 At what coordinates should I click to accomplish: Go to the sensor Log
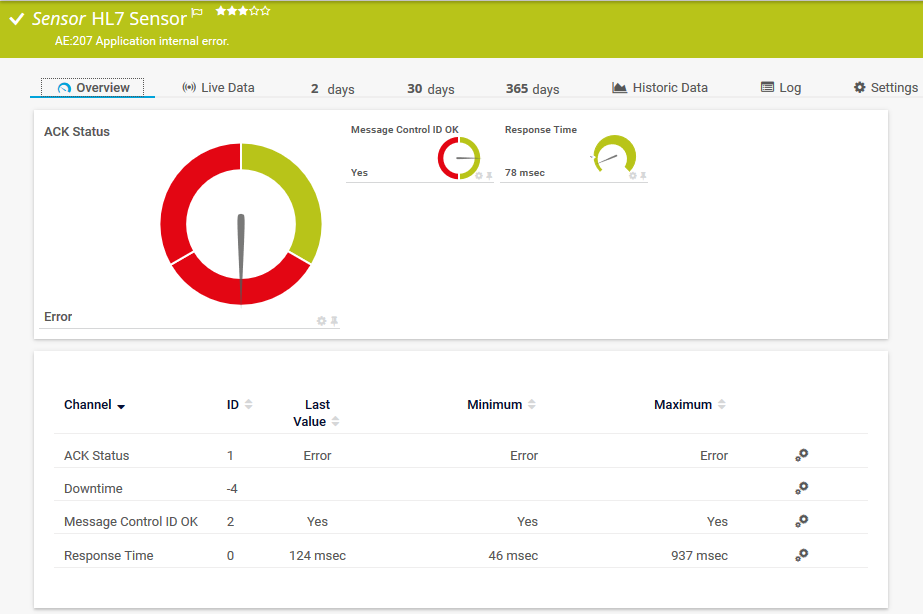click(781, 88)
